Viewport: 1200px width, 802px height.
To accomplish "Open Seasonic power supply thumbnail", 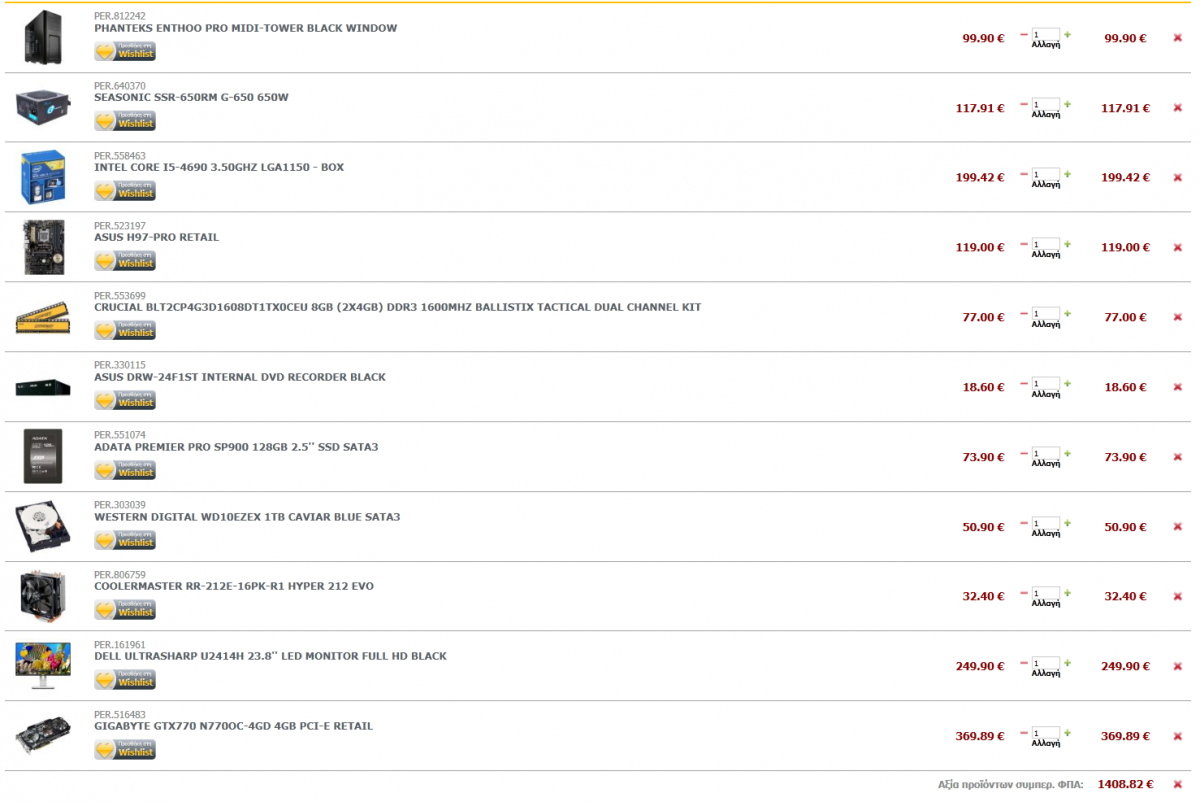I will click(x=43, y=107).
